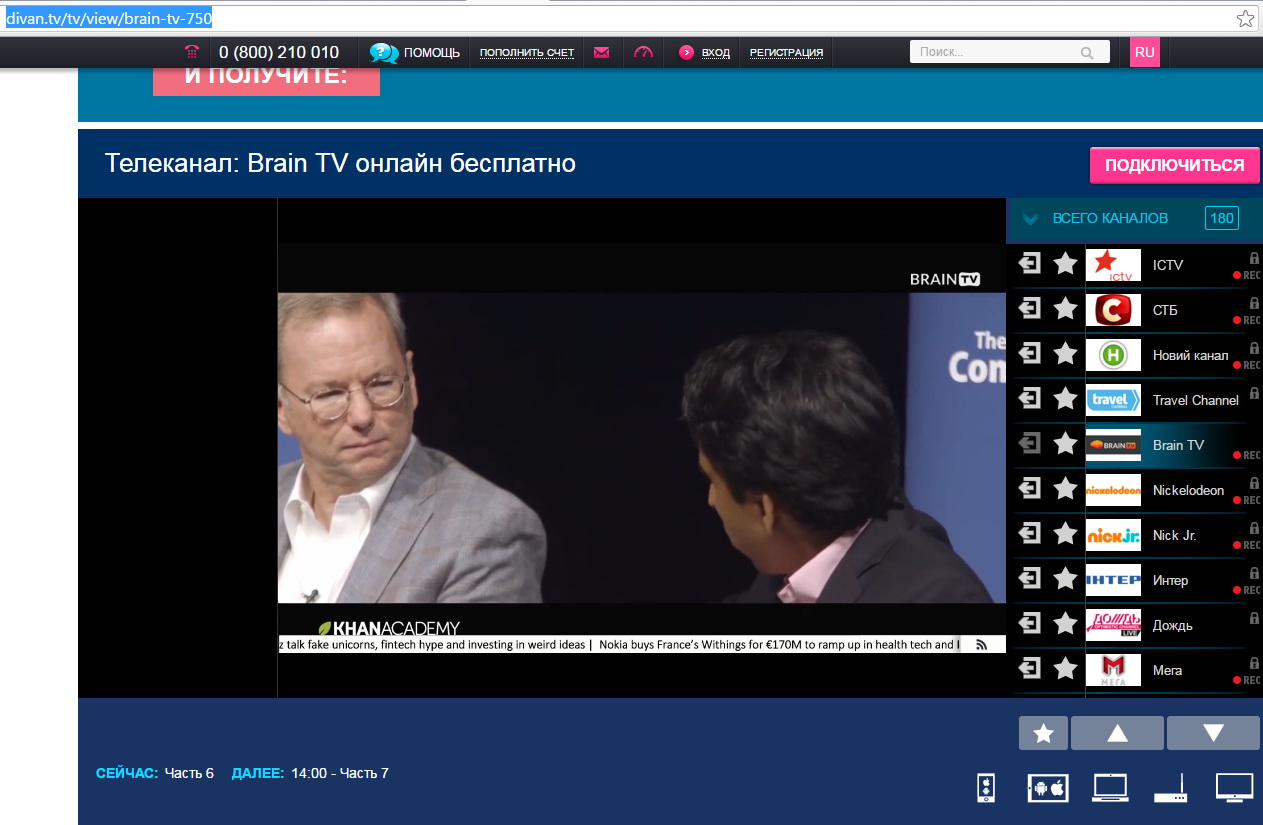This screenshot has height=825, width=1263.
Task: Click the laptop device icon
Action: pyautogui.click(x=1110, y=788)
